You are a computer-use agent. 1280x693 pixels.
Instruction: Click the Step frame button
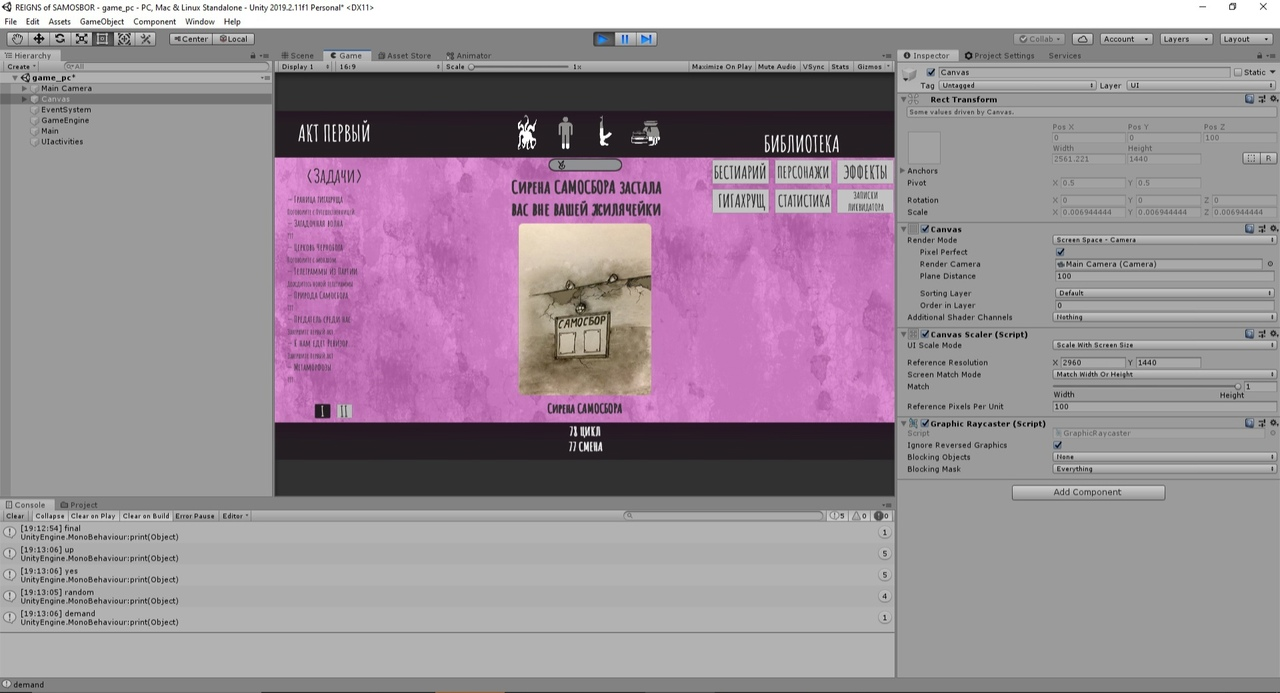coord(647,39)
